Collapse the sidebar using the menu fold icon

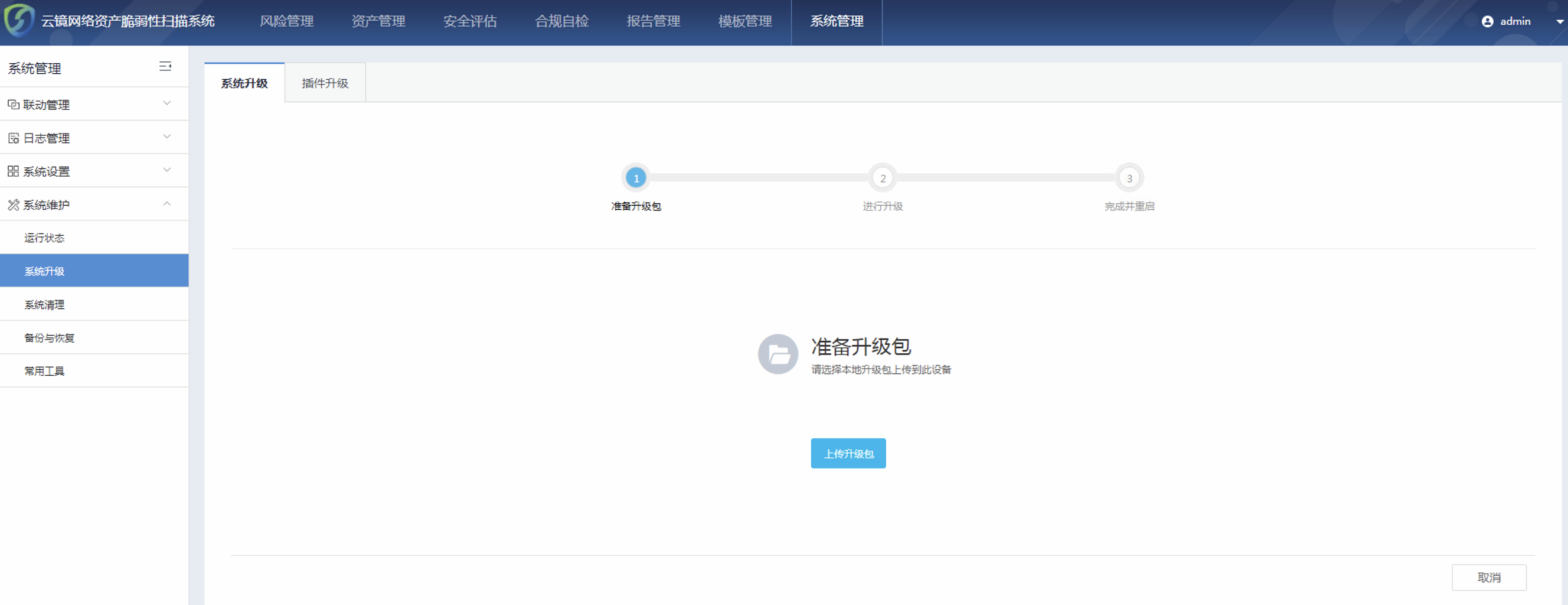[x=165, y=66]
